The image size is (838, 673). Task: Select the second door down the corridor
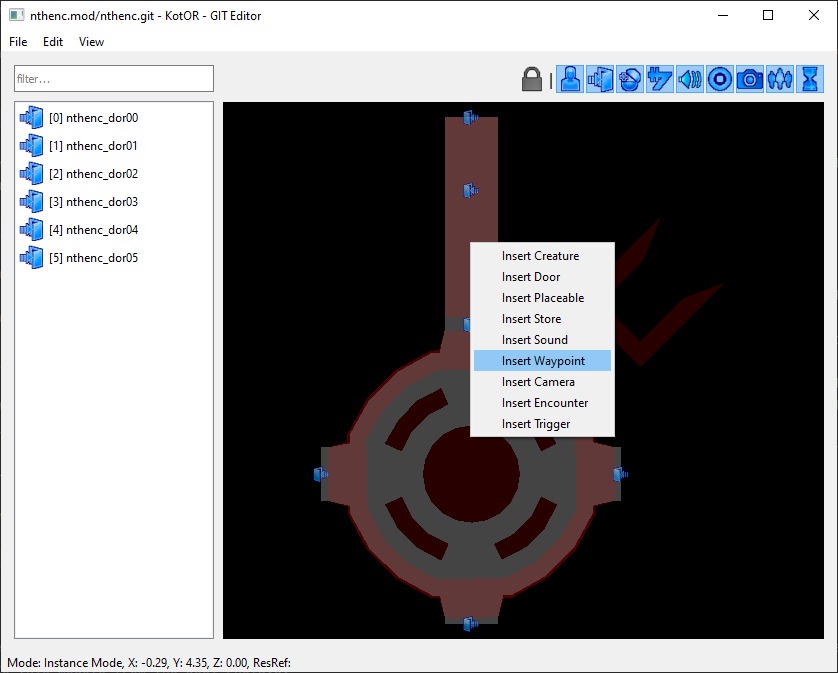[470, 190]
